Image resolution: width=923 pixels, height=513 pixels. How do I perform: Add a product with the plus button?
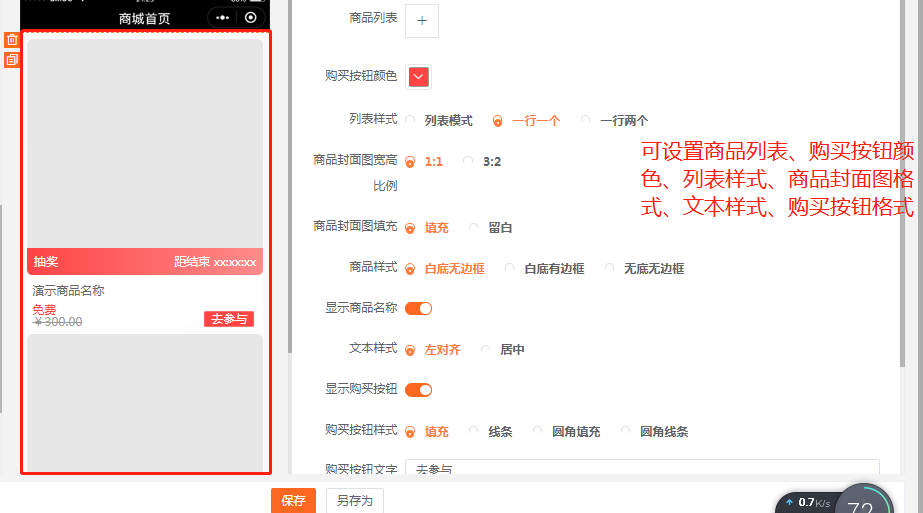point(421,21)
